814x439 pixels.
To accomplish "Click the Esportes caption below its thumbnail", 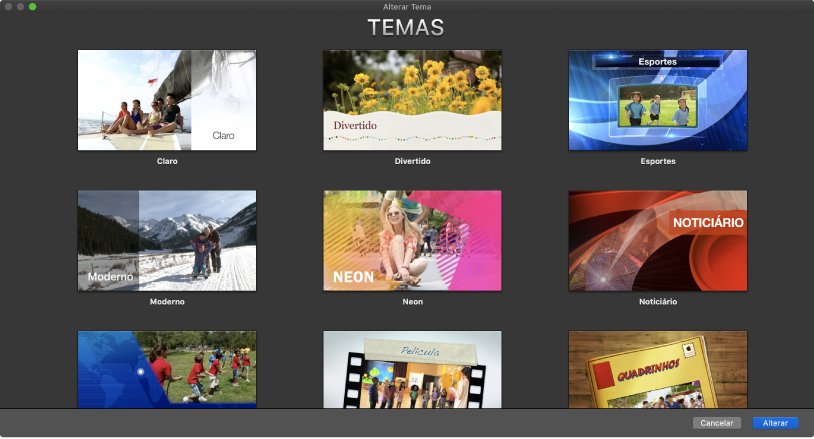I will point(657,161).
